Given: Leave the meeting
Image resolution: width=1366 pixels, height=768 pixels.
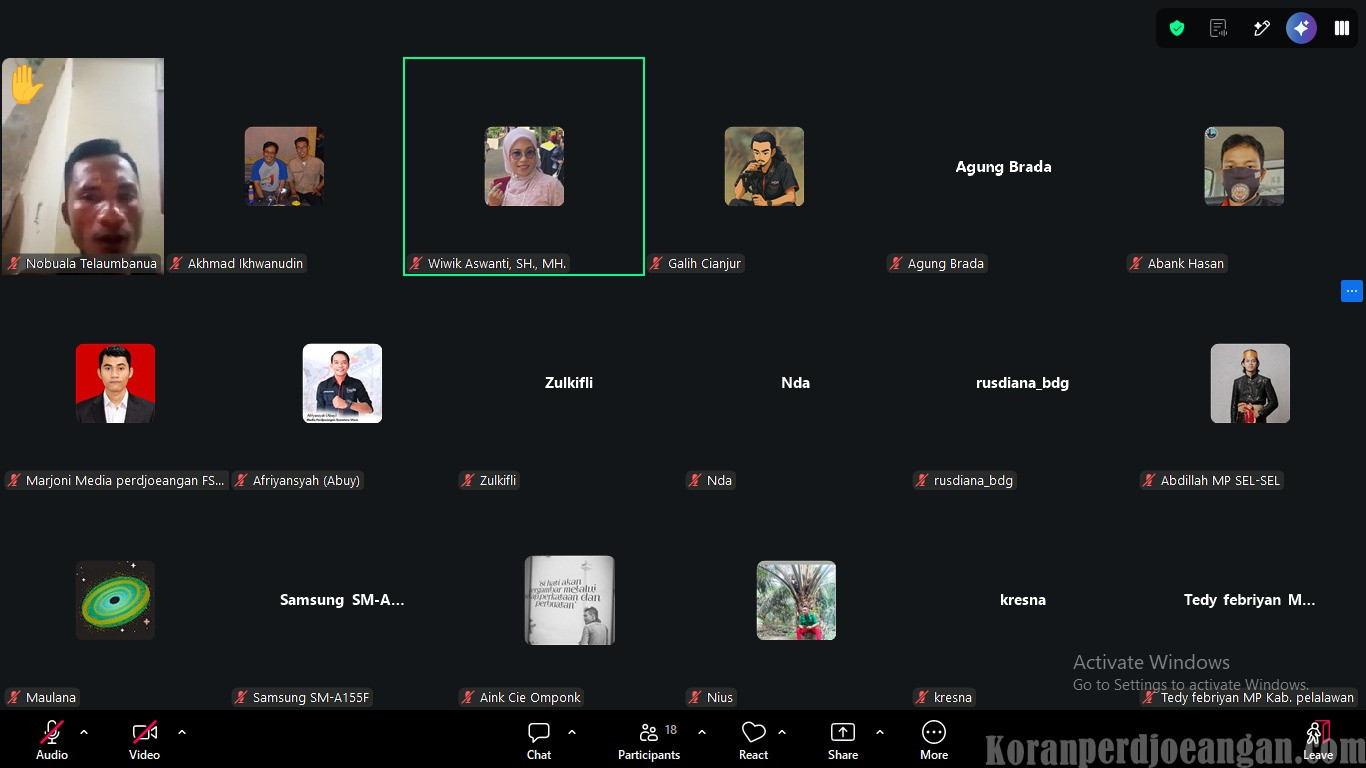Looking at the screenshot, I should [x=1318, y=741].
